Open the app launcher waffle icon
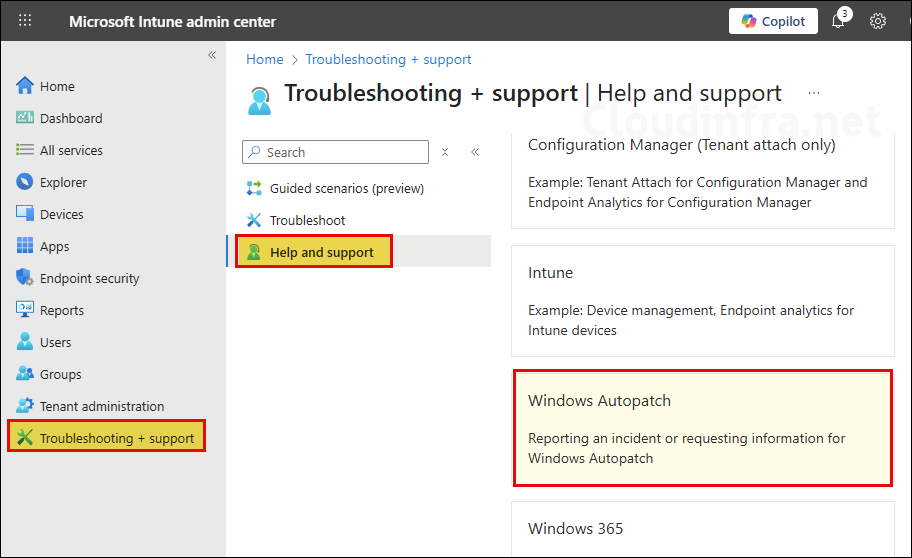The height and width of the screenshot is (558, 912). pos(25,21)
